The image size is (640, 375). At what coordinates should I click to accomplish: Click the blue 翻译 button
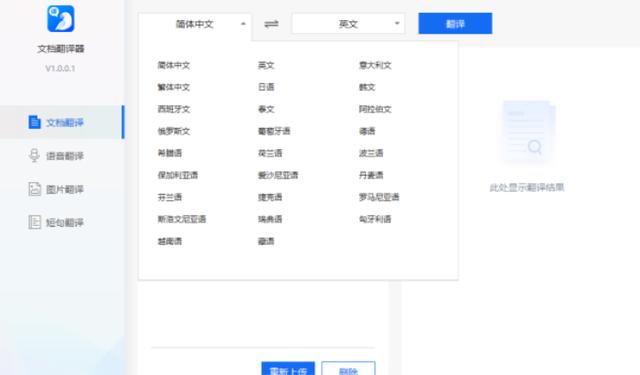pos(455,24)
